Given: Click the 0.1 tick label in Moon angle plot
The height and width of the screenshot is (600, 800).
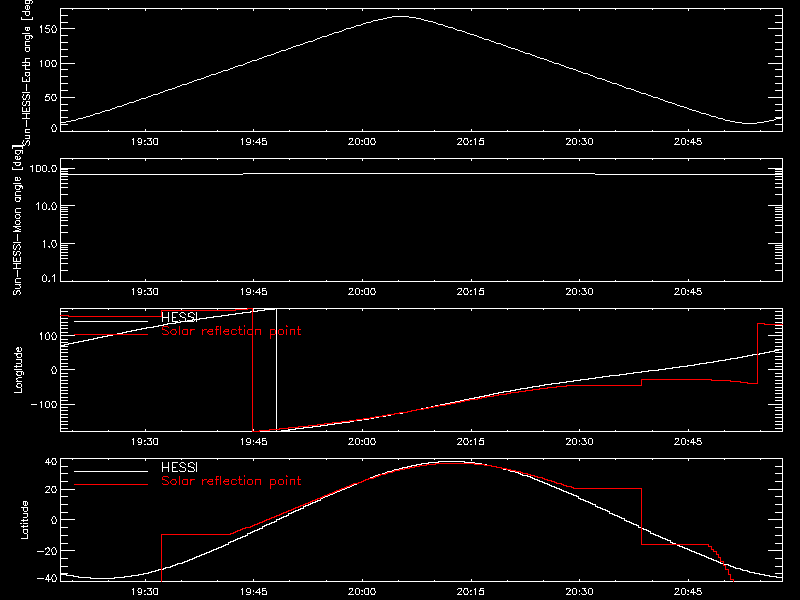Looking at the screenshot, I should [49, 278].
